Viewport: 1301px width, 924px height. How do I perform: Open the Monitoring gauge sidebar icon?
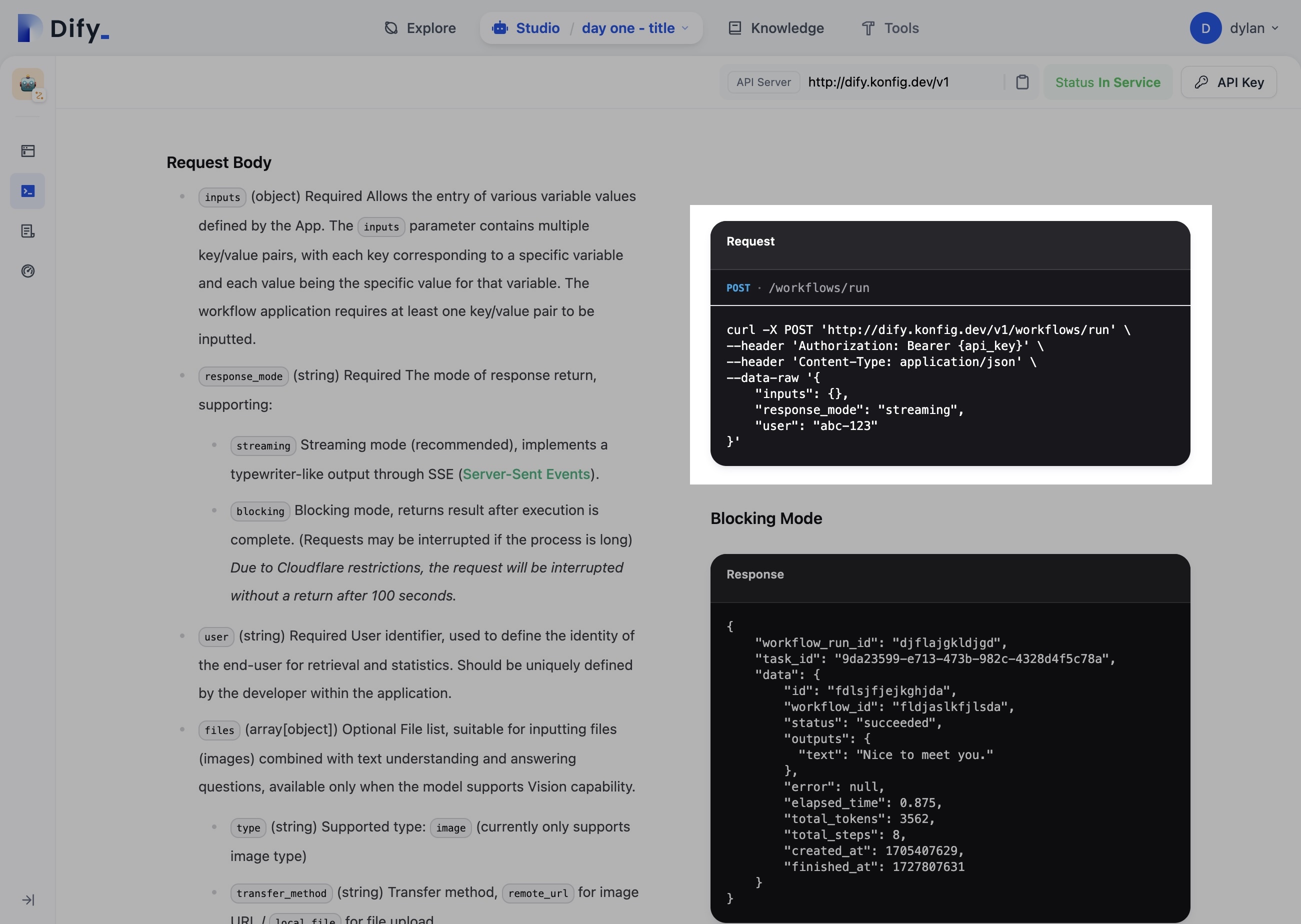(x=28, y=271)
